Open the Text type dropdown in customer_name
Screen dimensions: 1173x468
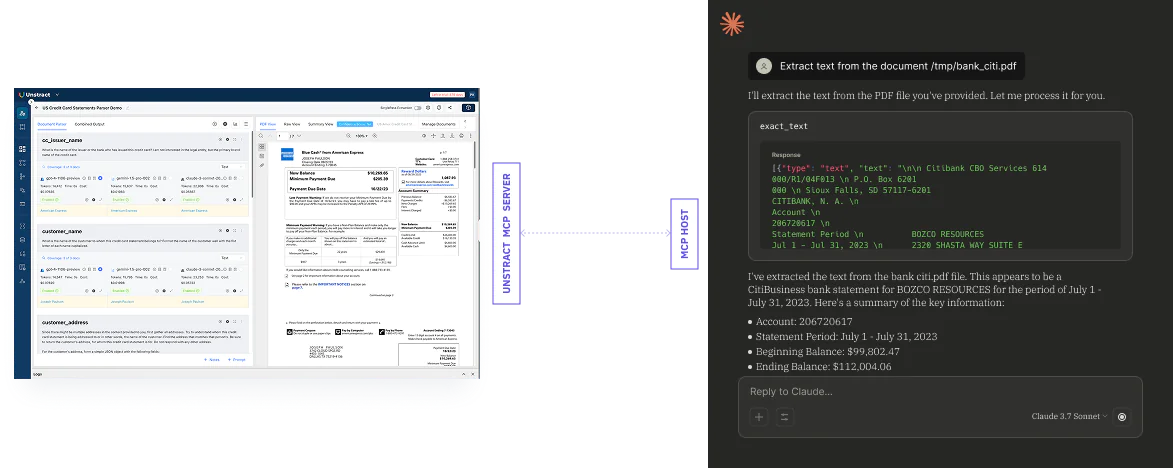[233, 258]
